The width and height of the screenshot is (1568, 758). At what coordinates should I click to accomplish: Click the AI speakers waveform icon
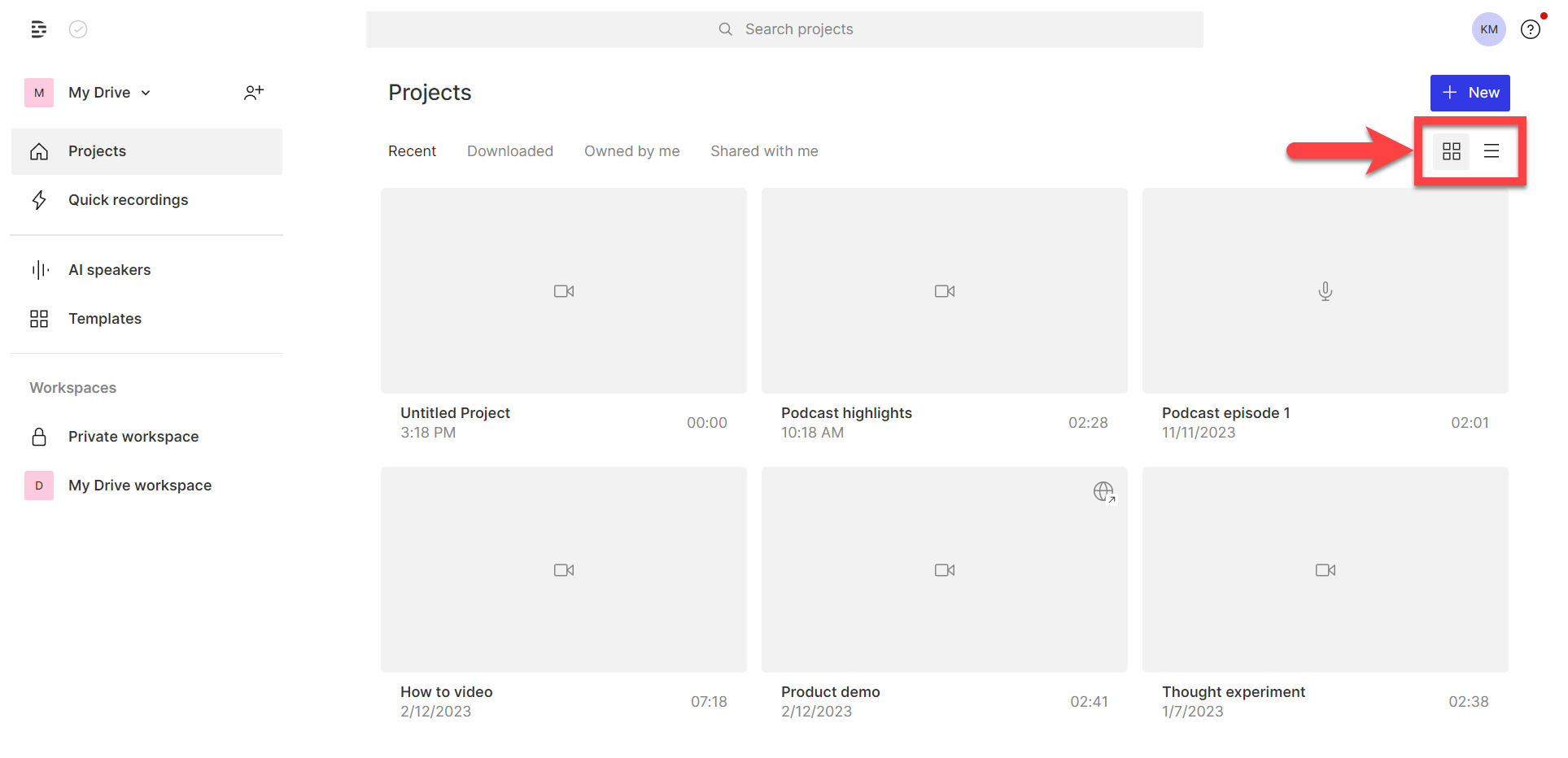[x=39, y=270]
